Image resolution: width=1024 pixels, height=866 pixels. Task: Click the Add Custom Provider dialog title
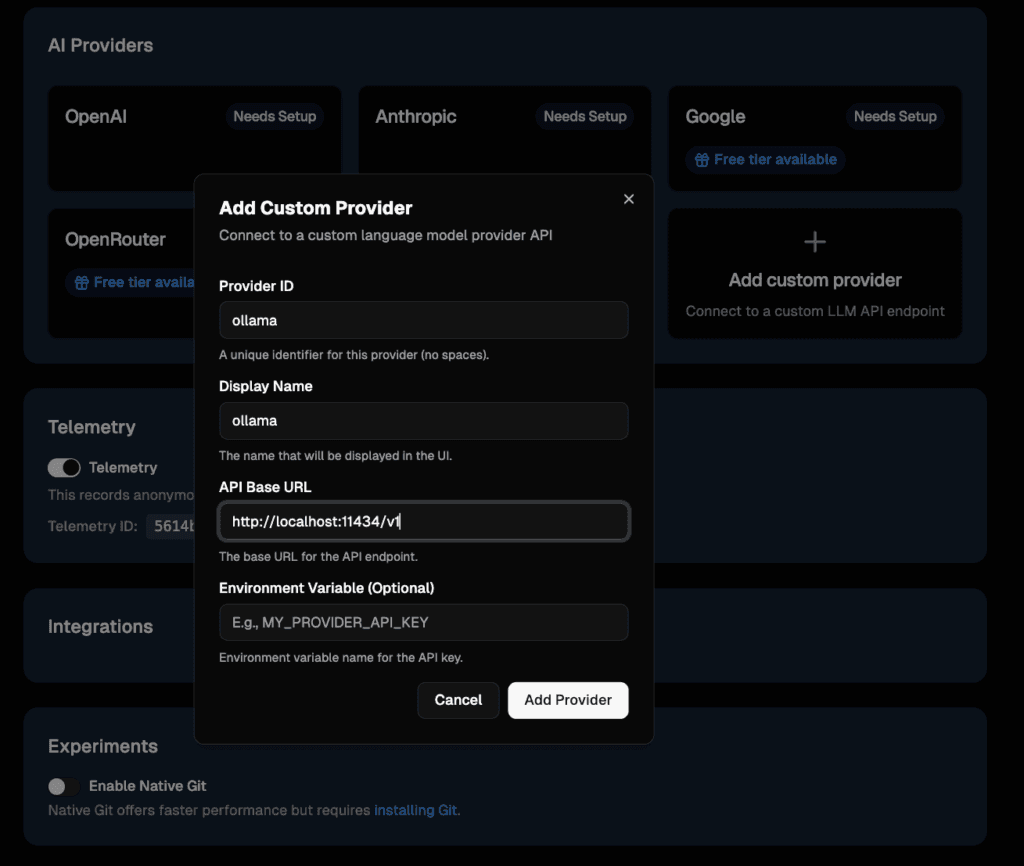[x=315, y=208]
